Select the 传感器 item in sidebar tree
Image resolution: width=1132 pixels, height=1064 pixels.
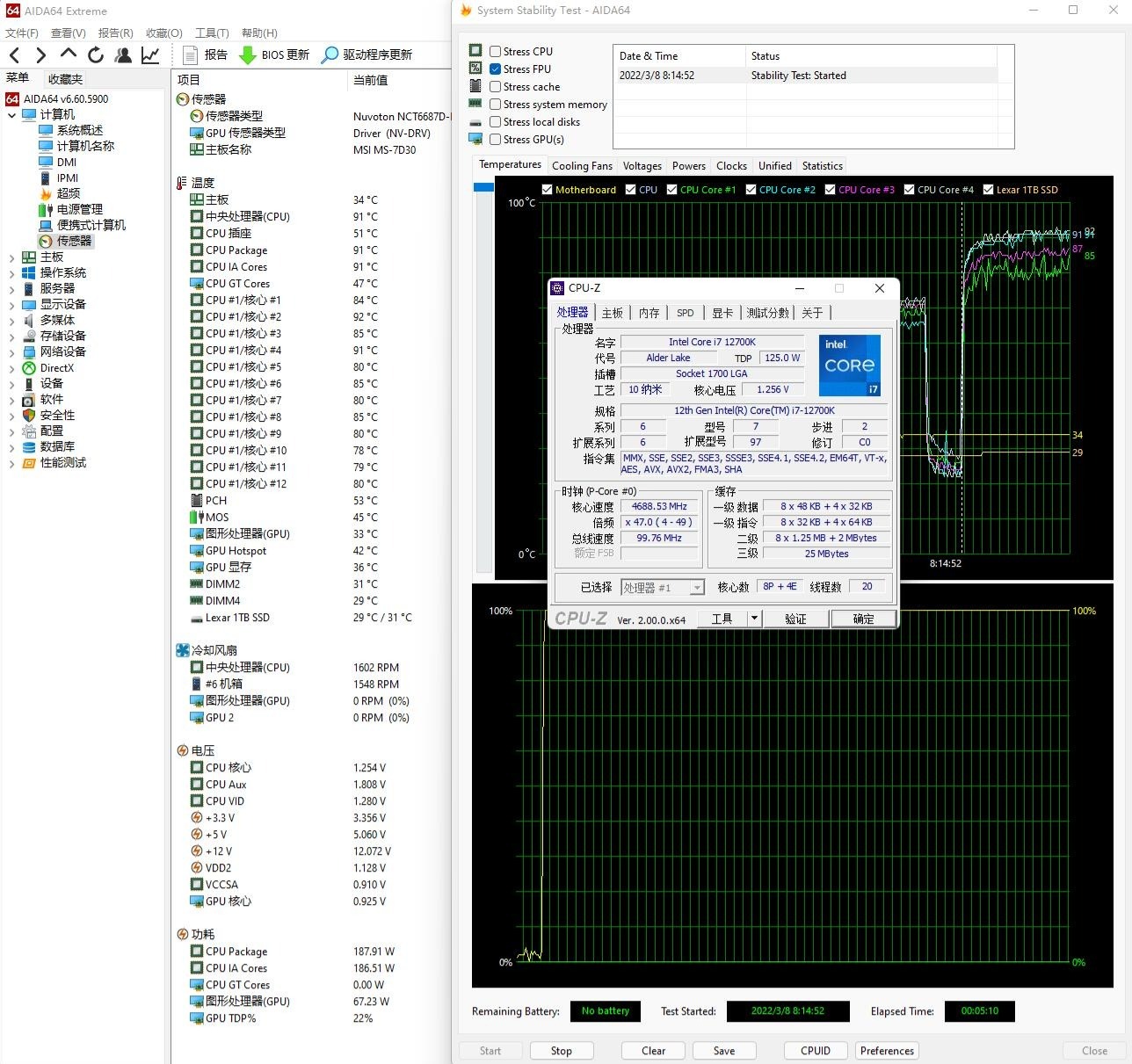tap(74, 241)
